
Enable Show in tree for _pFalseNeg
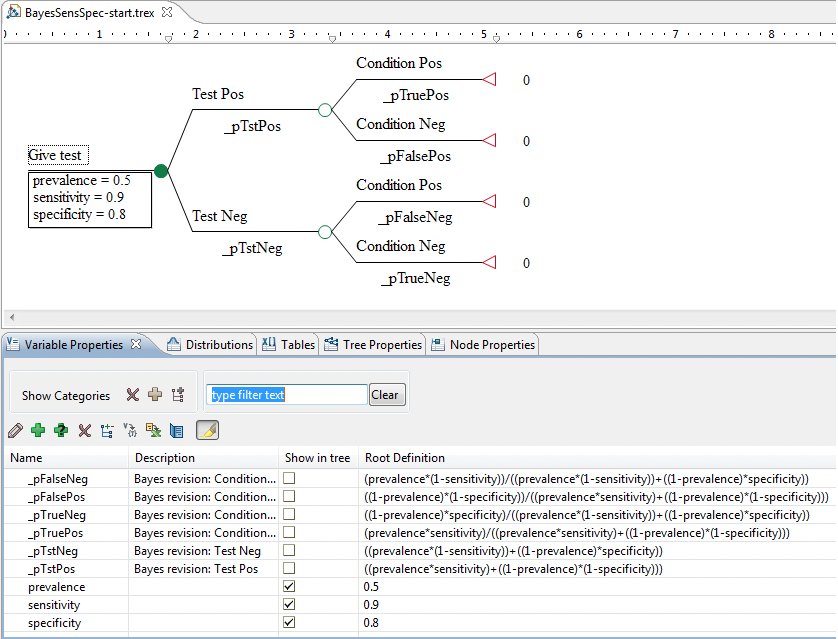click(289, 479)
